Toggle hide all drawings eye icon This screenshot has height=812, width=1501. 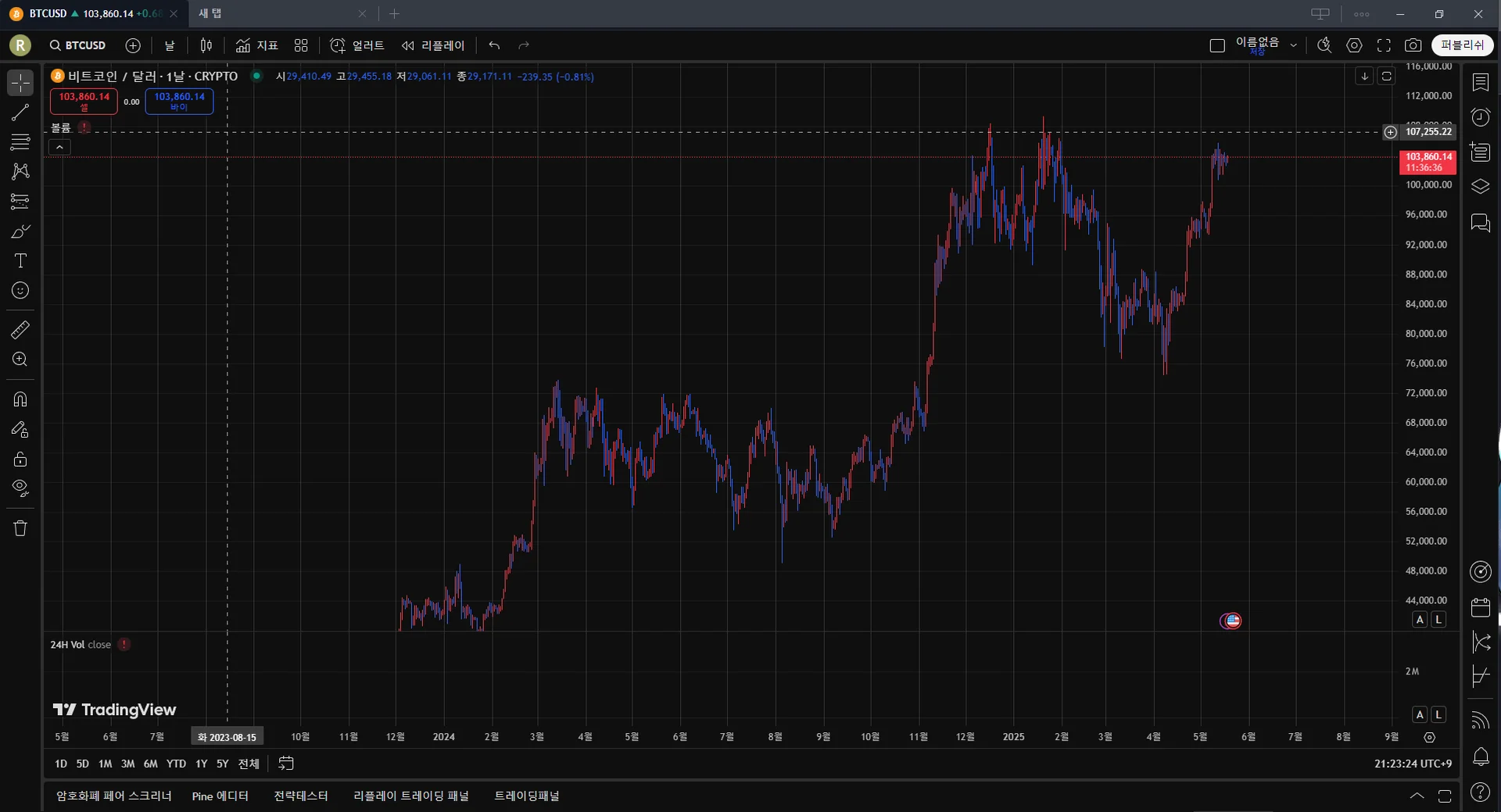pos(20,488)
